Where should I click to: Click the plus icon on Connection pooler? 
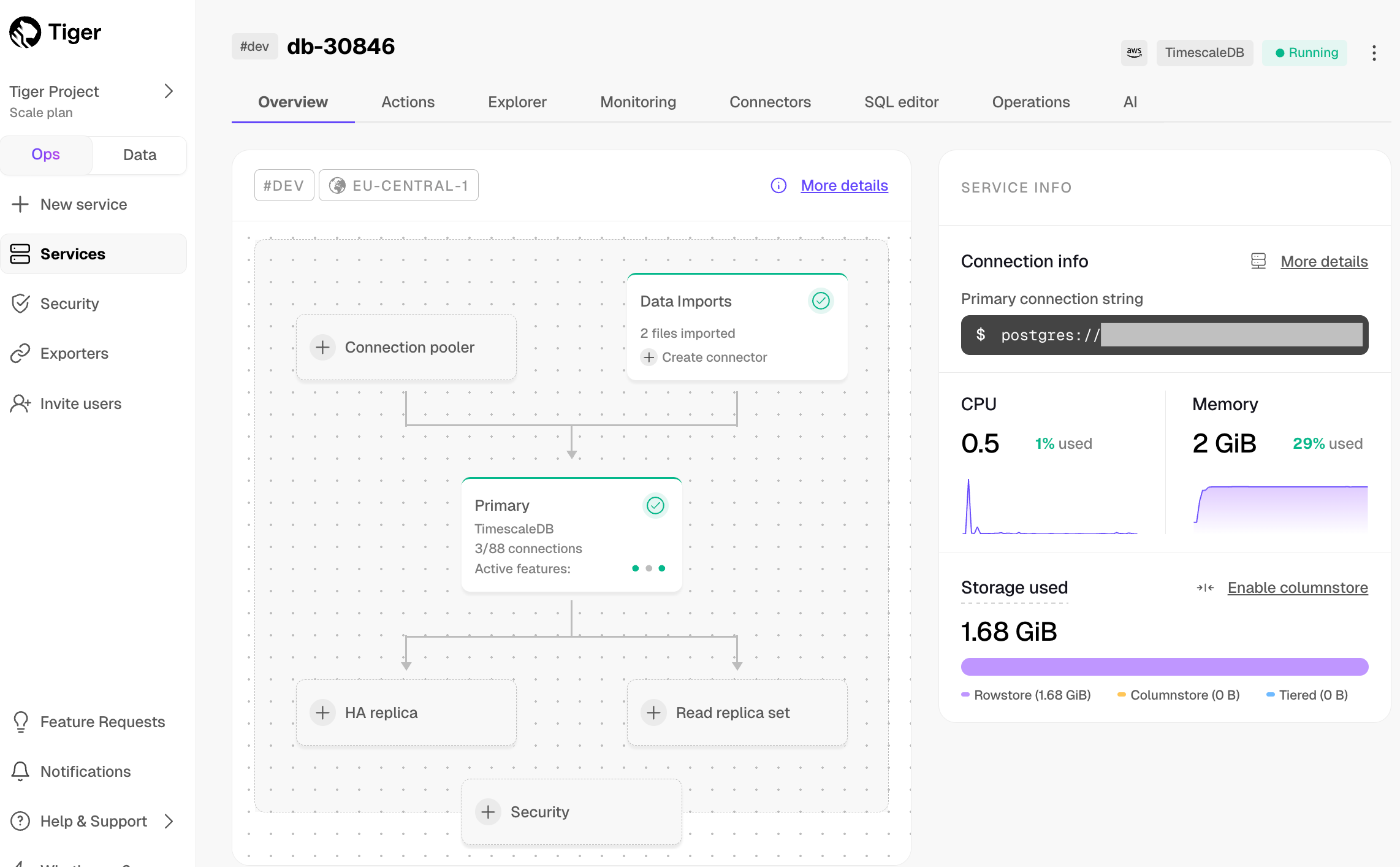pos(323,347)
